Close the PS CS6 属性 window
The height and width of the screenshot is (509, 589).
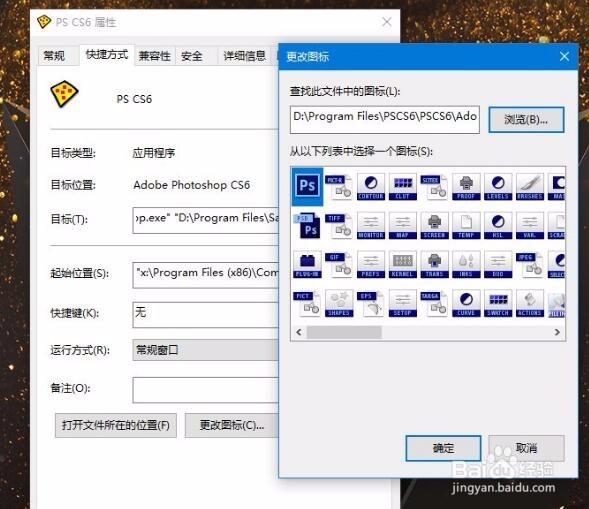[387, 22]
